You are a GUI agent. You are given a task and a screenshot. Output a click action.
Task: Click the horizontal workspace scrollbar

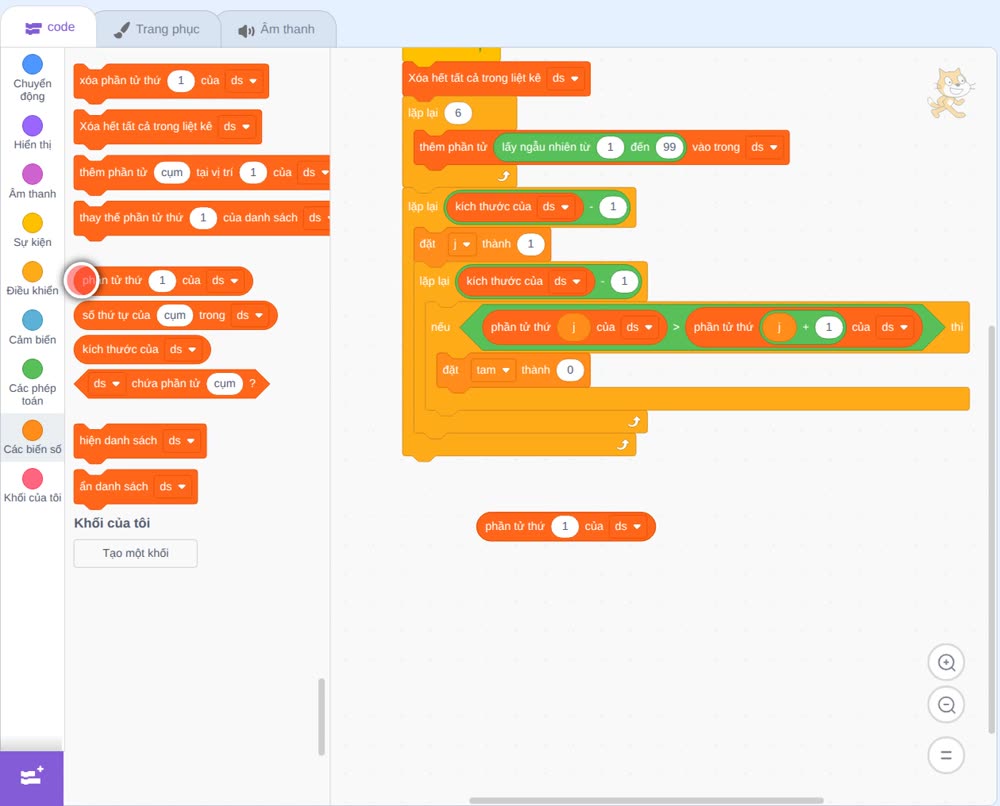[646, 800]
